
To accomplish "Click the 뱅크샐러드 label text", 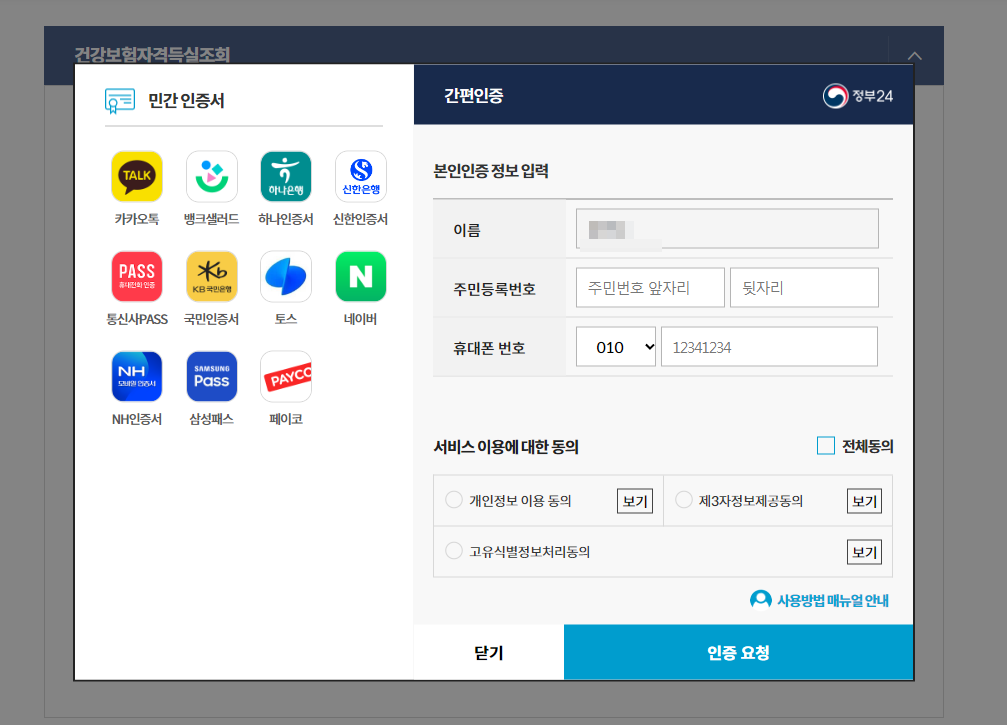I will [211, 219].
